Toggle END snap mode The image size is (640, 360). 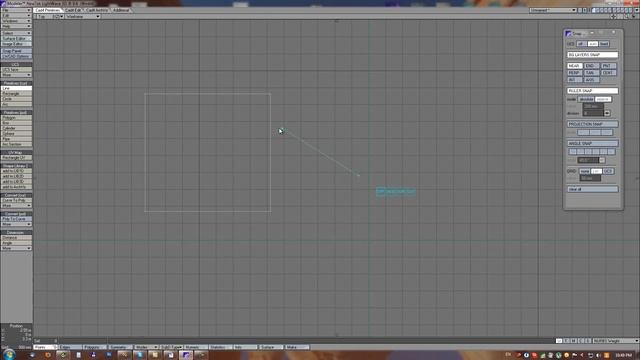(591, 66)
